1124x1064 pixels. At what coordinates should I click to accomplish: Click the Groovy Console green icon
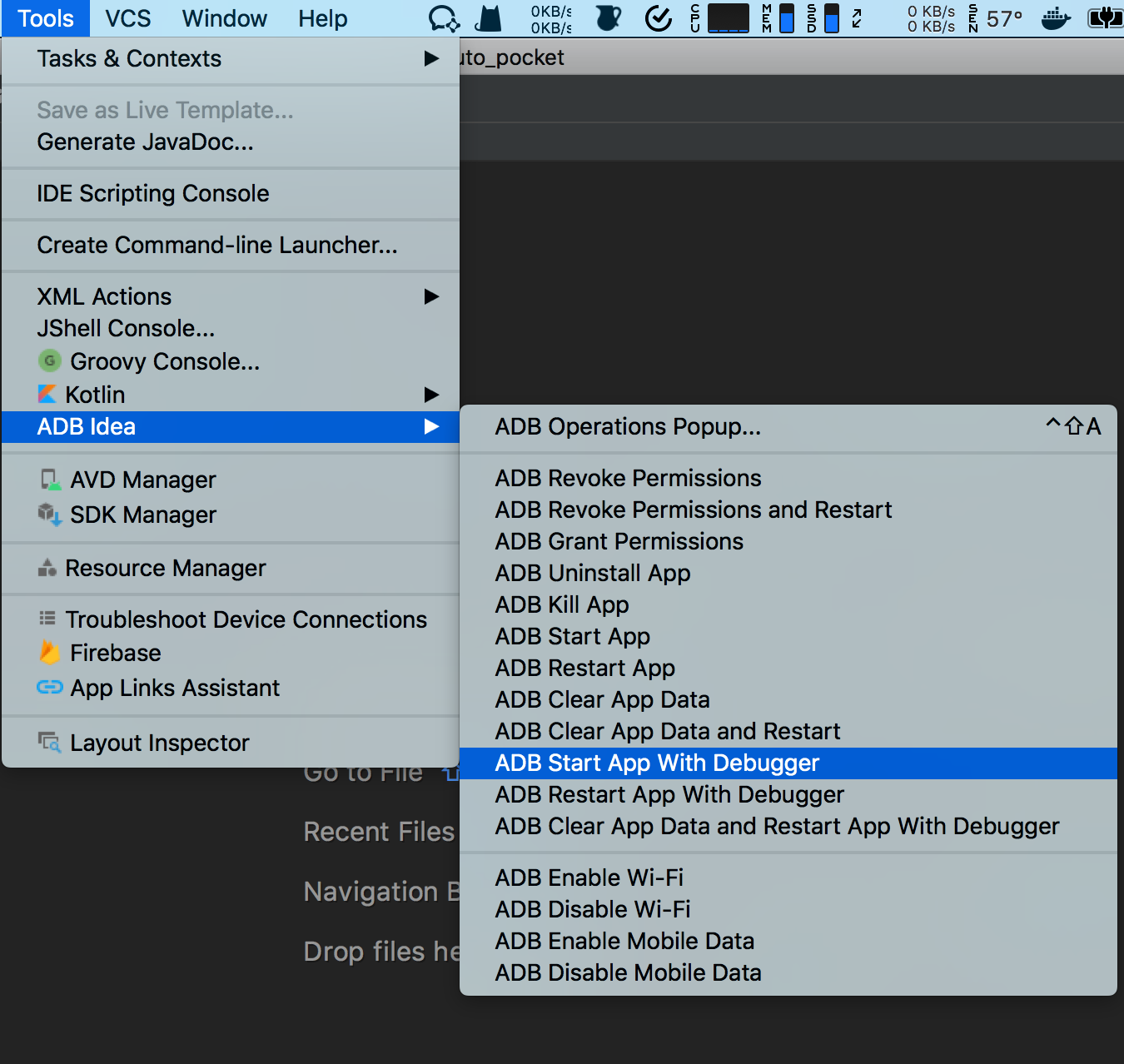pos(50,361)
